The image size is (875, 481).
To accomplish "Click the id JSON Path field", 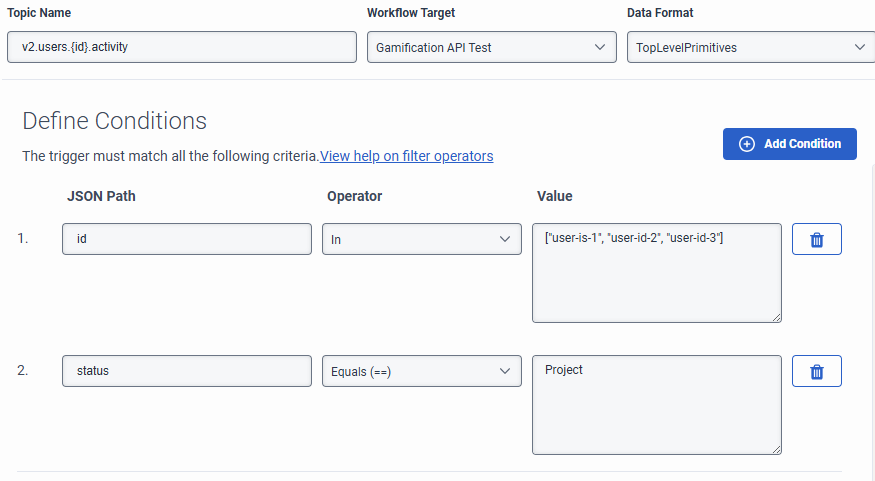I will click(x=187, y=240).
